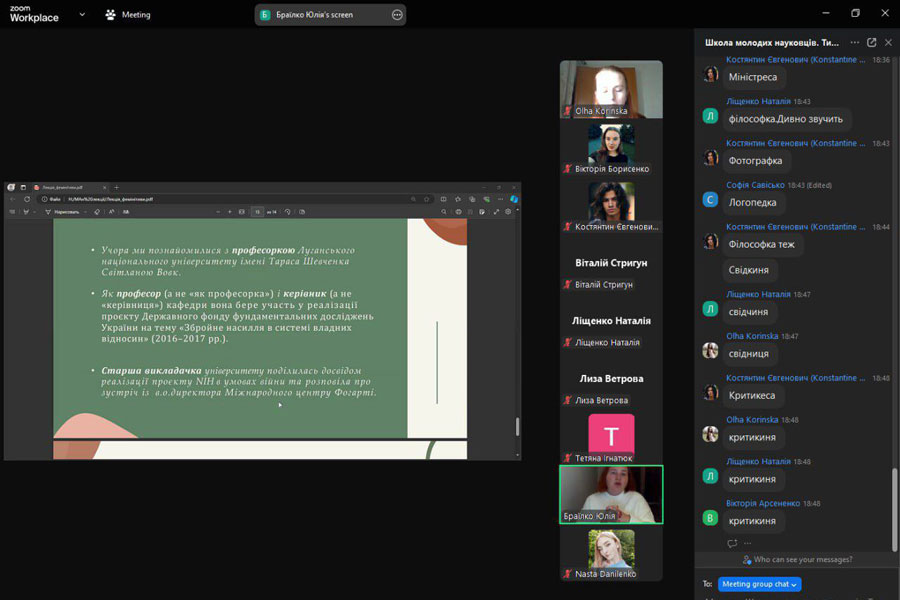Select Olha Korinska's video thumbnail

coord(610,87)
